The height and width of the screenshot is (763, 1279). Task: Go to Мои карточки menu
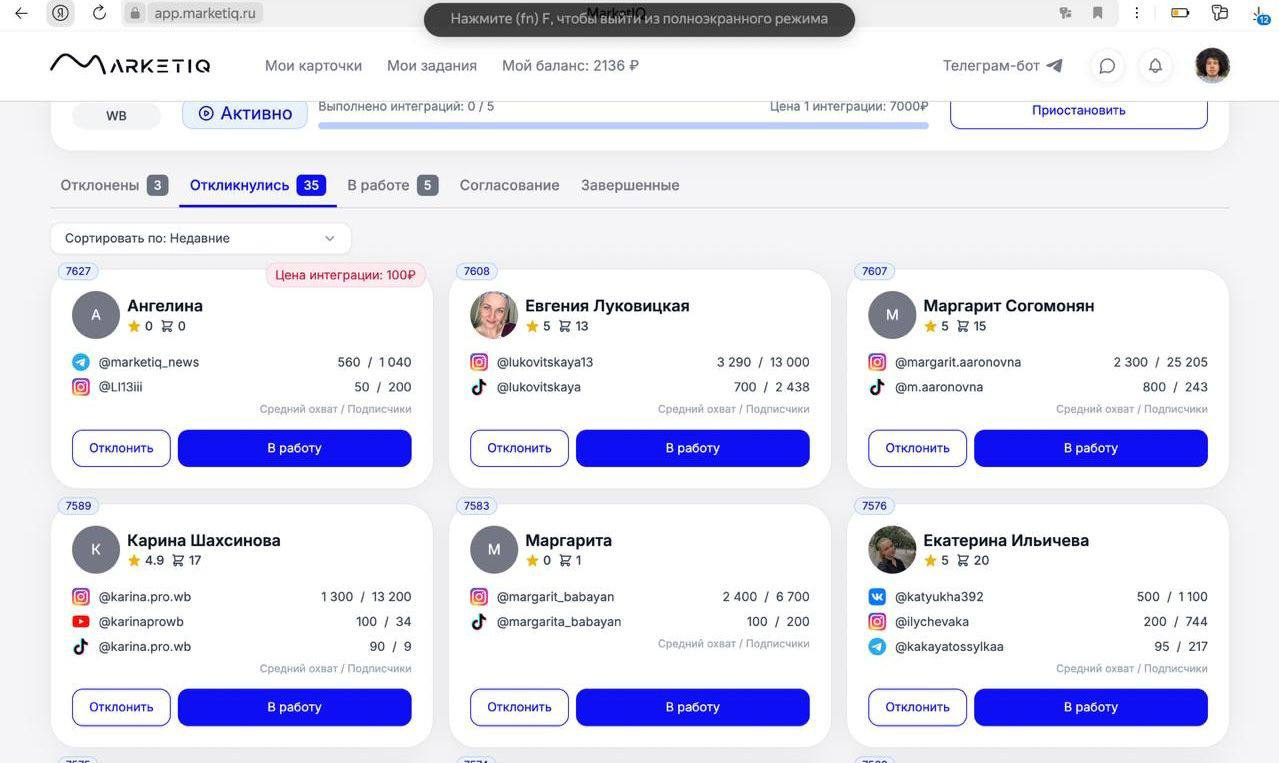[x=313, y=65]
